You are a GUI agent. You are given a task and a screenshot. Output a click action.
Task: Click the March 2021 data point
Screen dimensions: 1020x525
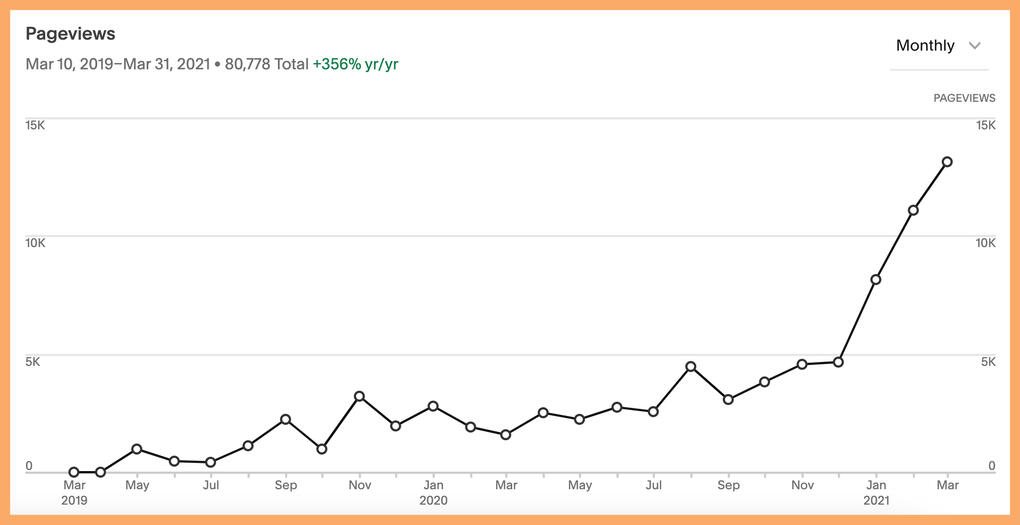click(x=947, y=162)
